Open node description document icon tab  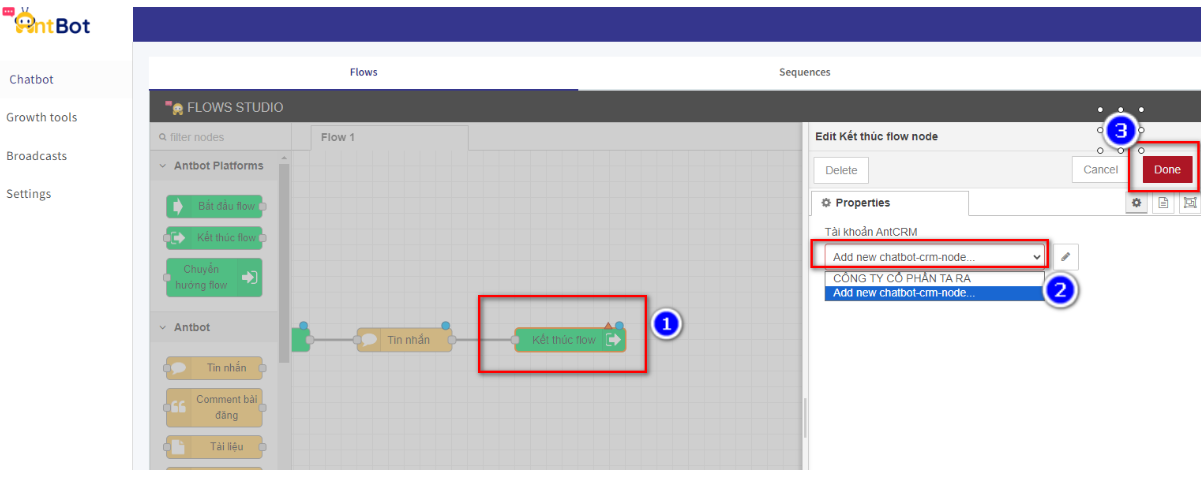[x=1163, y=203]
